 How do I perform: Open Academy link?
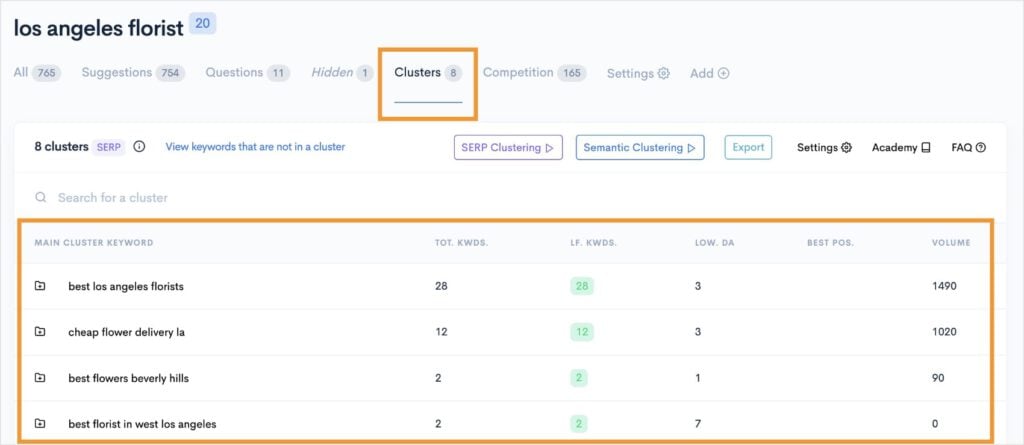[901, 148]
